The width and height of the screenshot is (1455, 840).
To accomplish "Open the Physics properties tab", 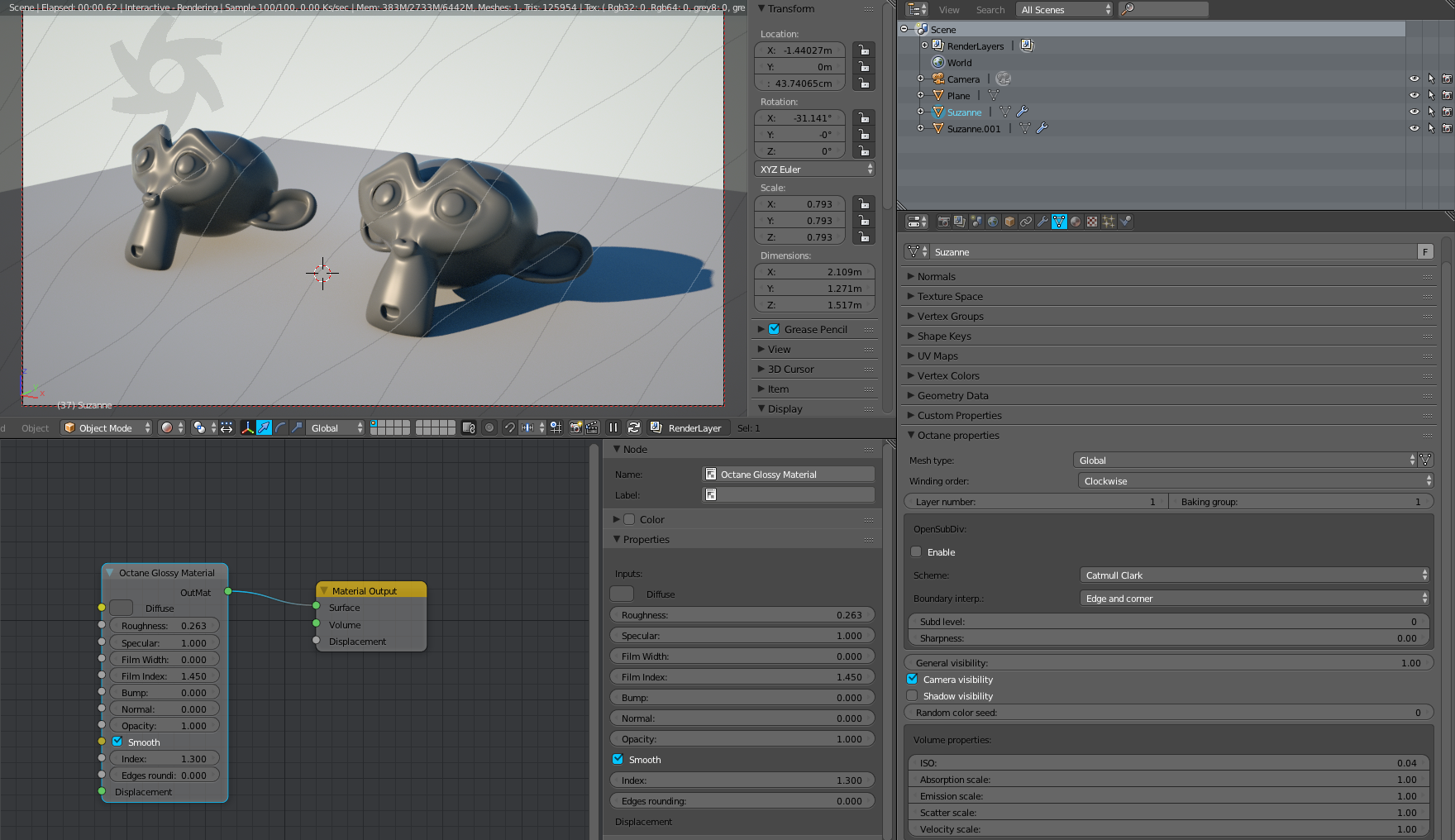I will click(x=1125, y=222).
